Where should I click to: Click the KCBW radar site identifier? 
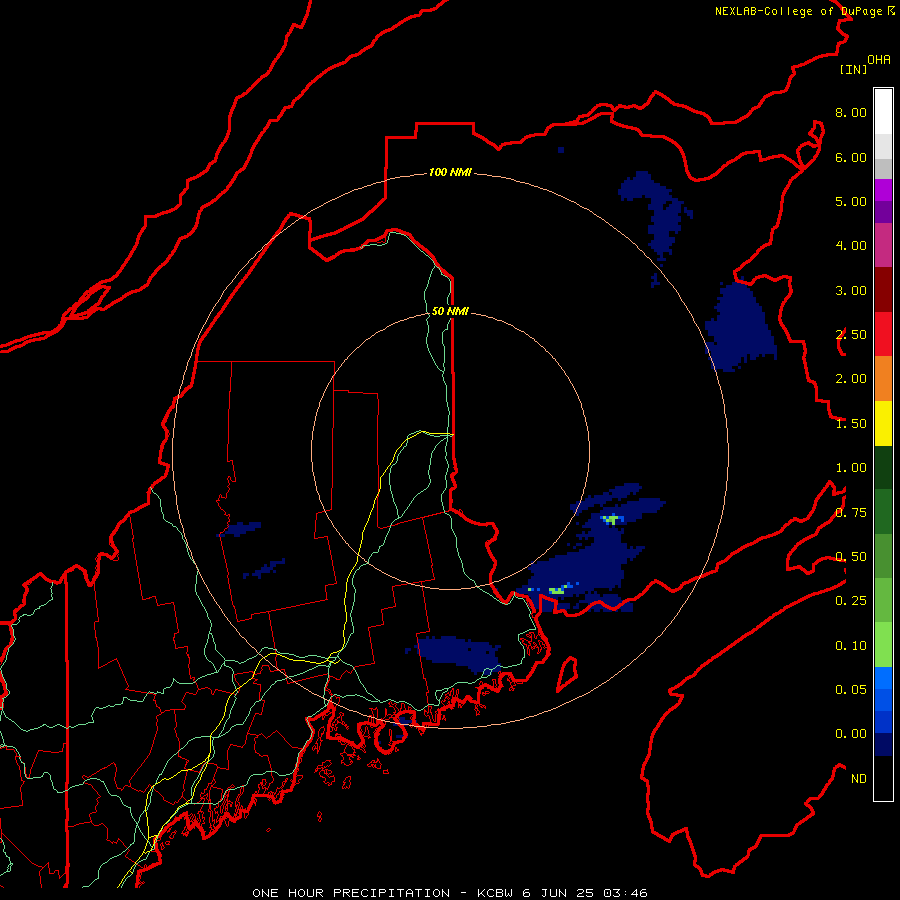point(495,893)
